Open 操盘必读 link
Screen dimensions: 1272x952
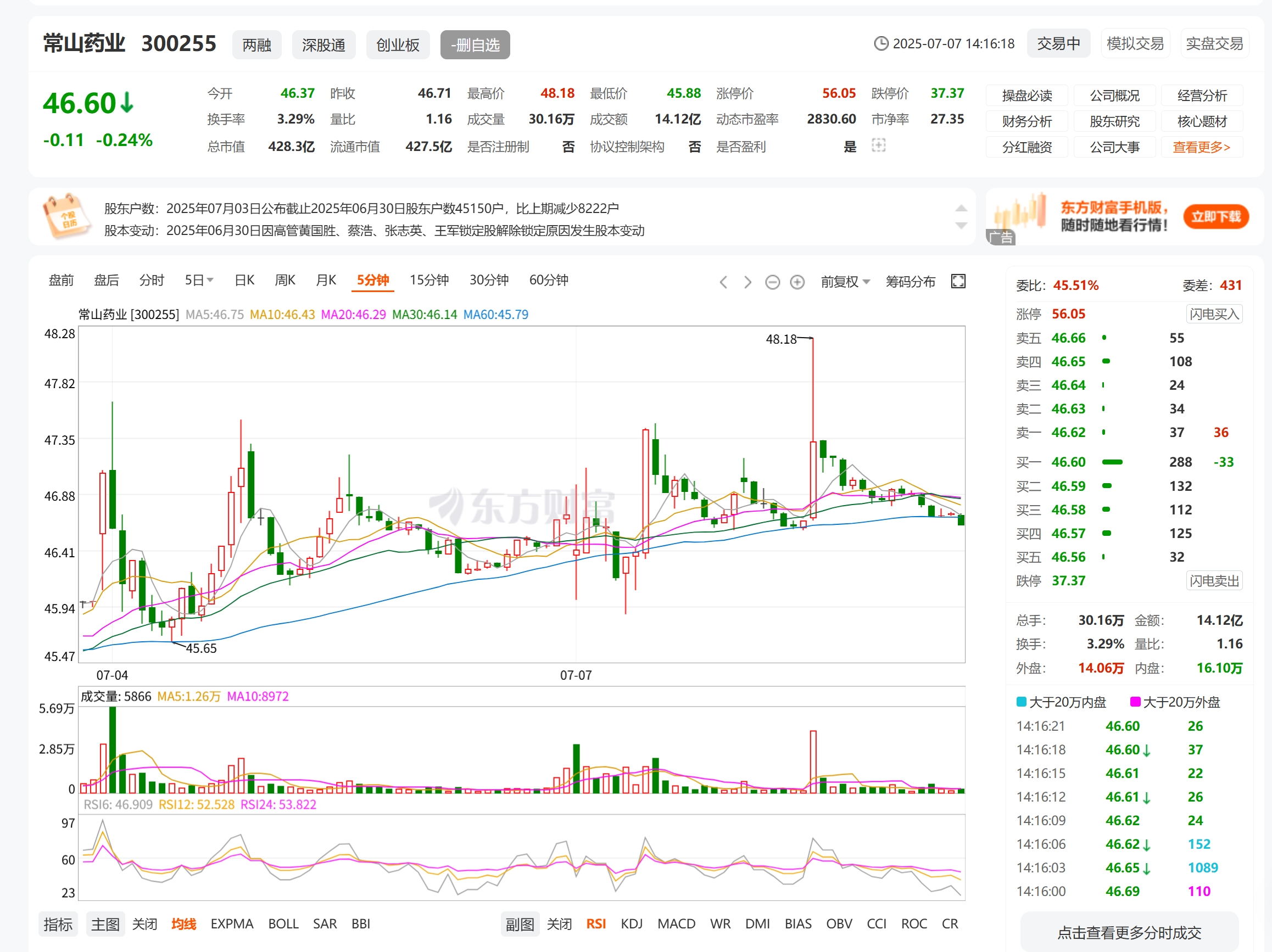point(1027,96)
